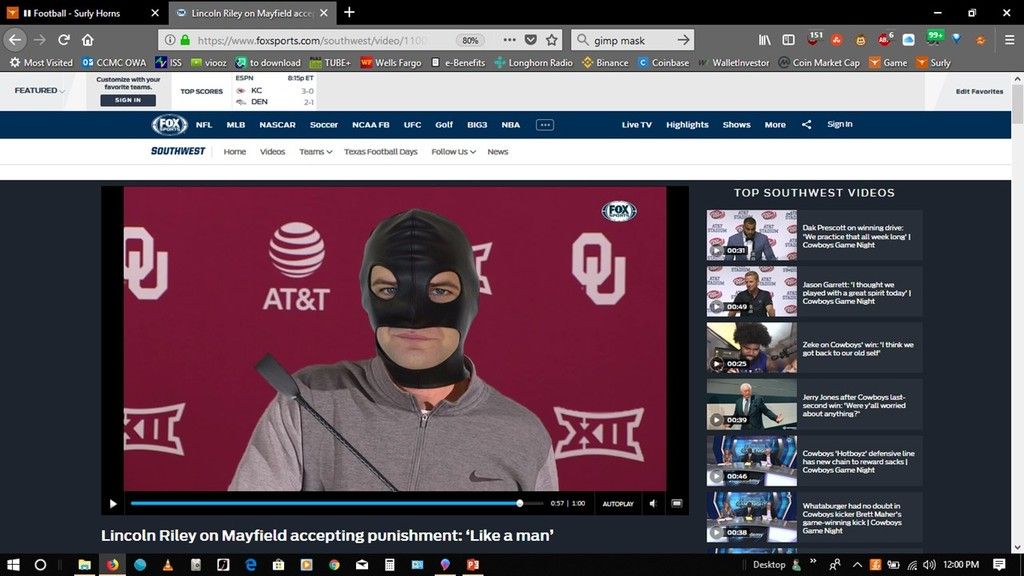Go to the Firefox home page button
Screen dimensions: 1024x576
(88, 40)
